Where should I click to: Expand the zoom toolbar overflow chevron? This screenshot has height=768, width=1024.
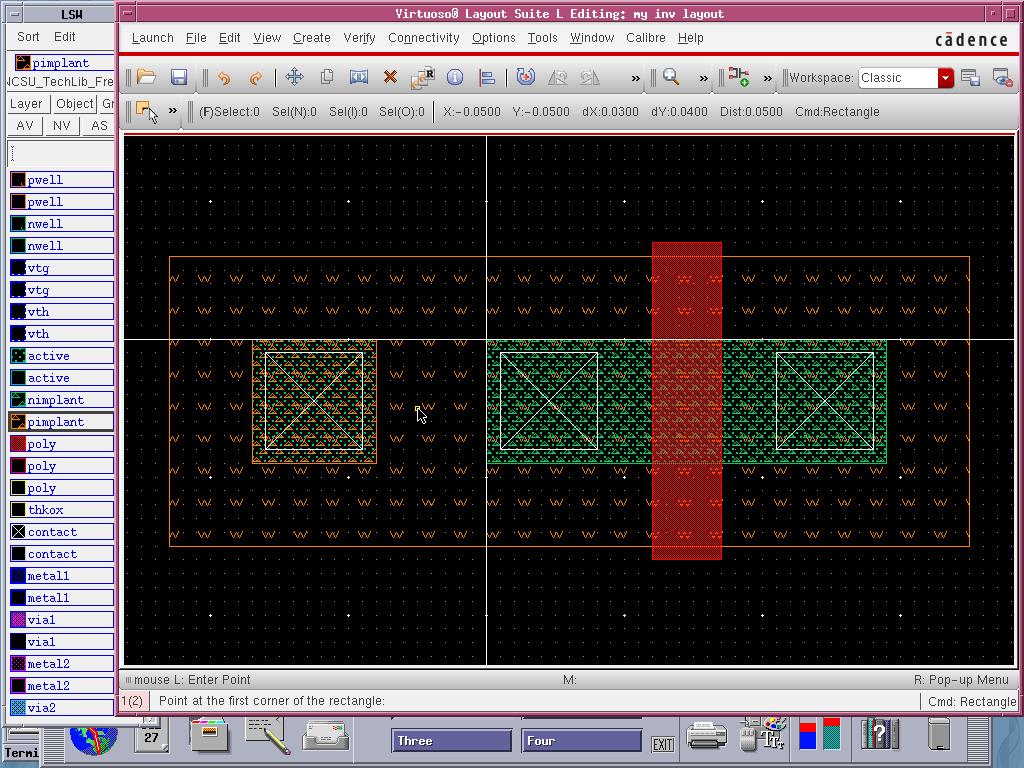click(x=703, y=78)
